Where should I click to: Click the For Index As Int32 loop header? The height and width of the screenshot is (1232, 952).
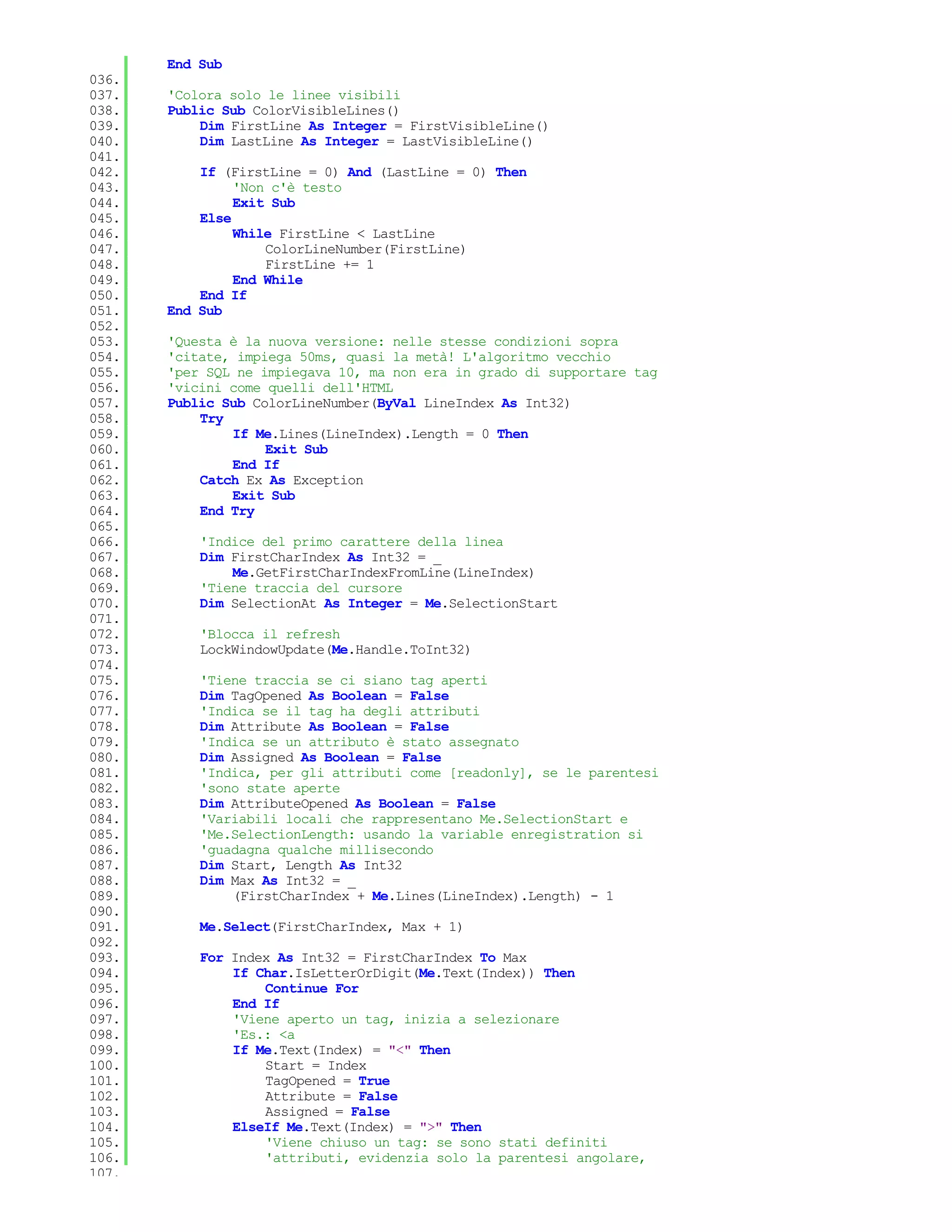point(363,958)
